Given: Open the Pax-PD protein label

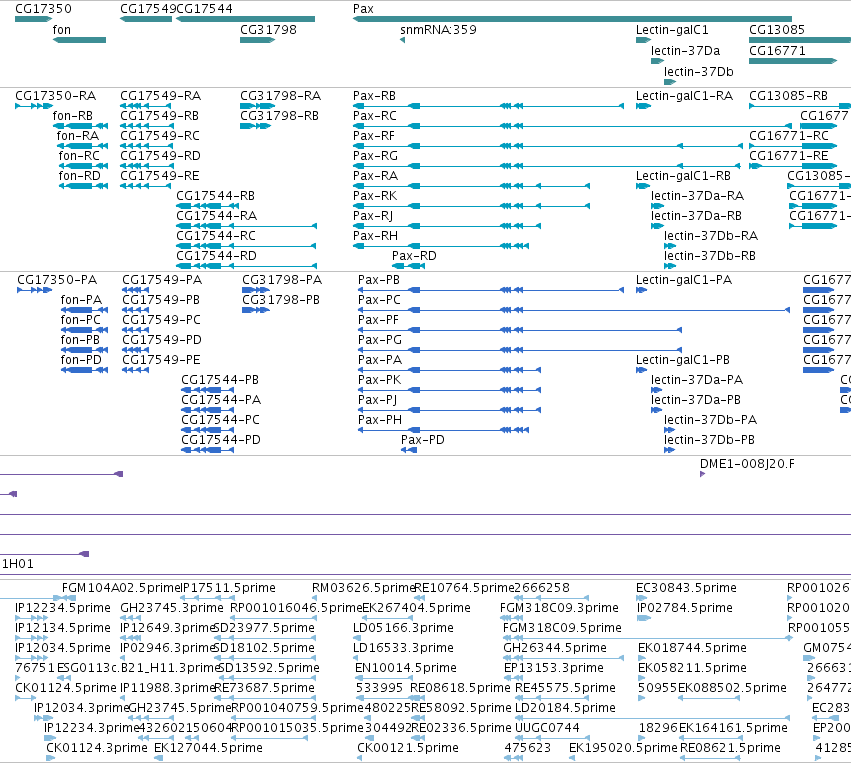Looking at the screenshot, I should pyautogui.click(x=422, y=440).
